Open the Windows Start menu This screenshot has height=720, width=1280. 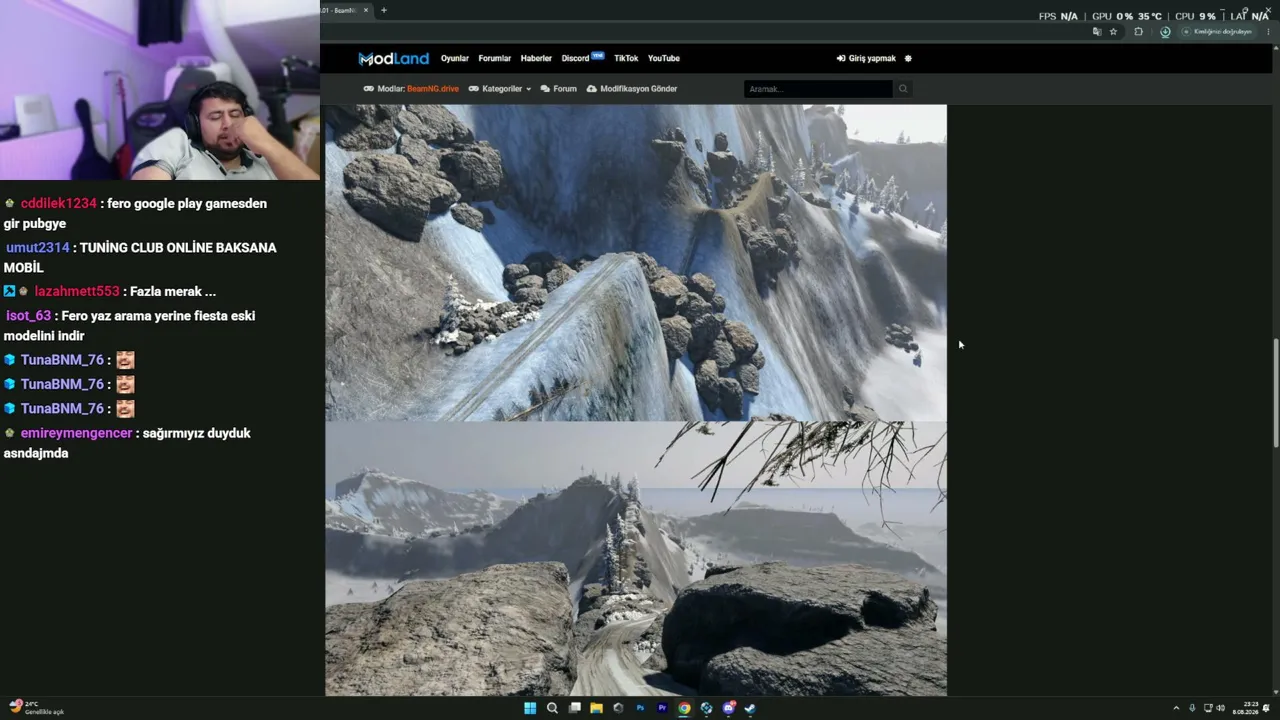point(530,708)
